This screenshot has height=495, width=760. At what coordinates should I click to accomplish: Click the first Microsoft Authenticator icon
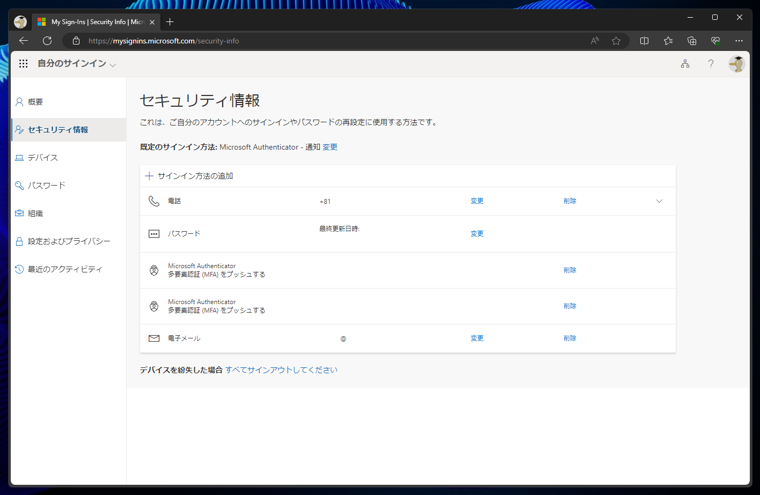coord(154,271)
